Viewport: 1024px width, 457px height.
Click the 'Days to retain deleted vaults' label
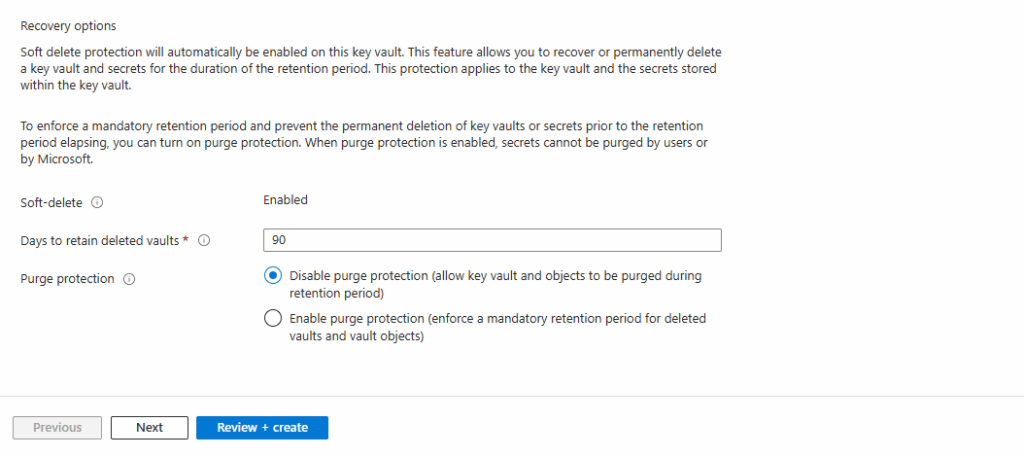tap(99, 240)
